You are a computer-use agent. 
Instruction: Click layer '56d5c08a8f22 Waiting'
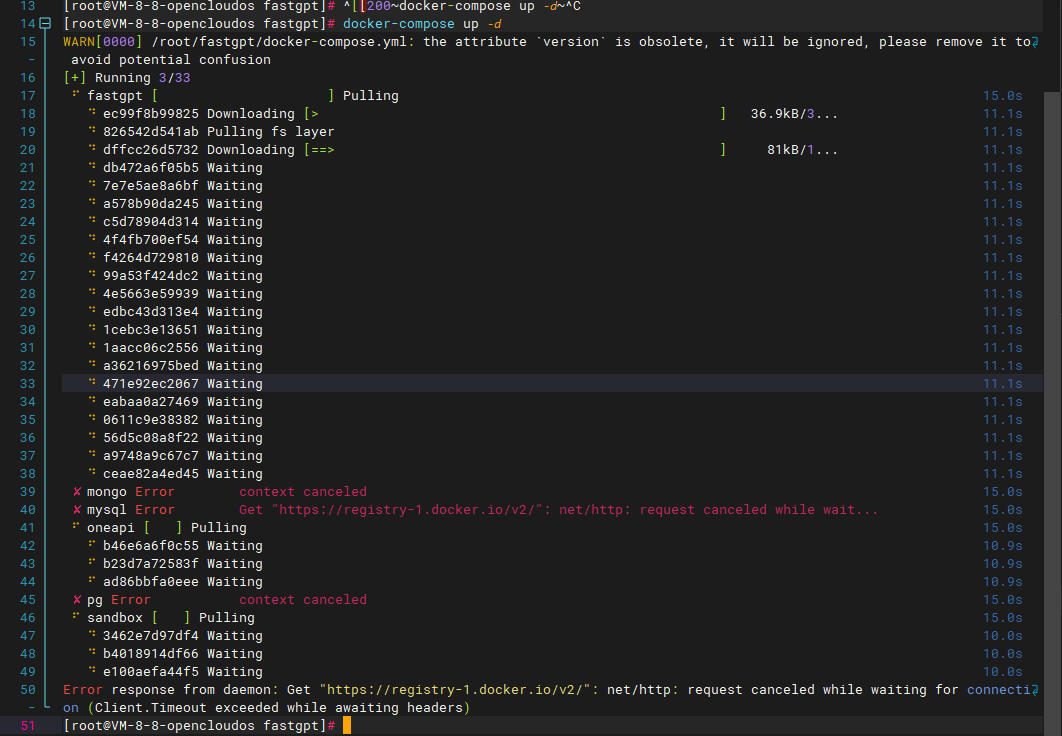click(182, 437)
